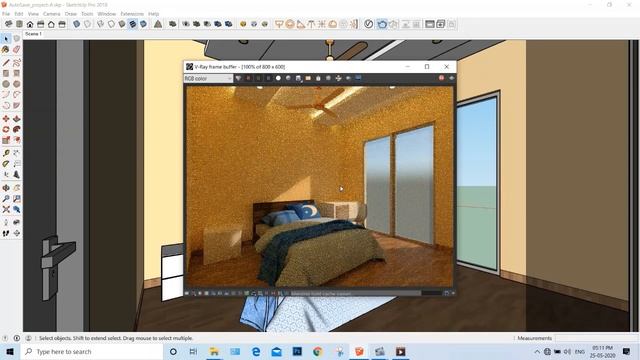The height and width of the screenshot is (360, 640).
Task: Open the File menu
Action: (x=6, y=14)
